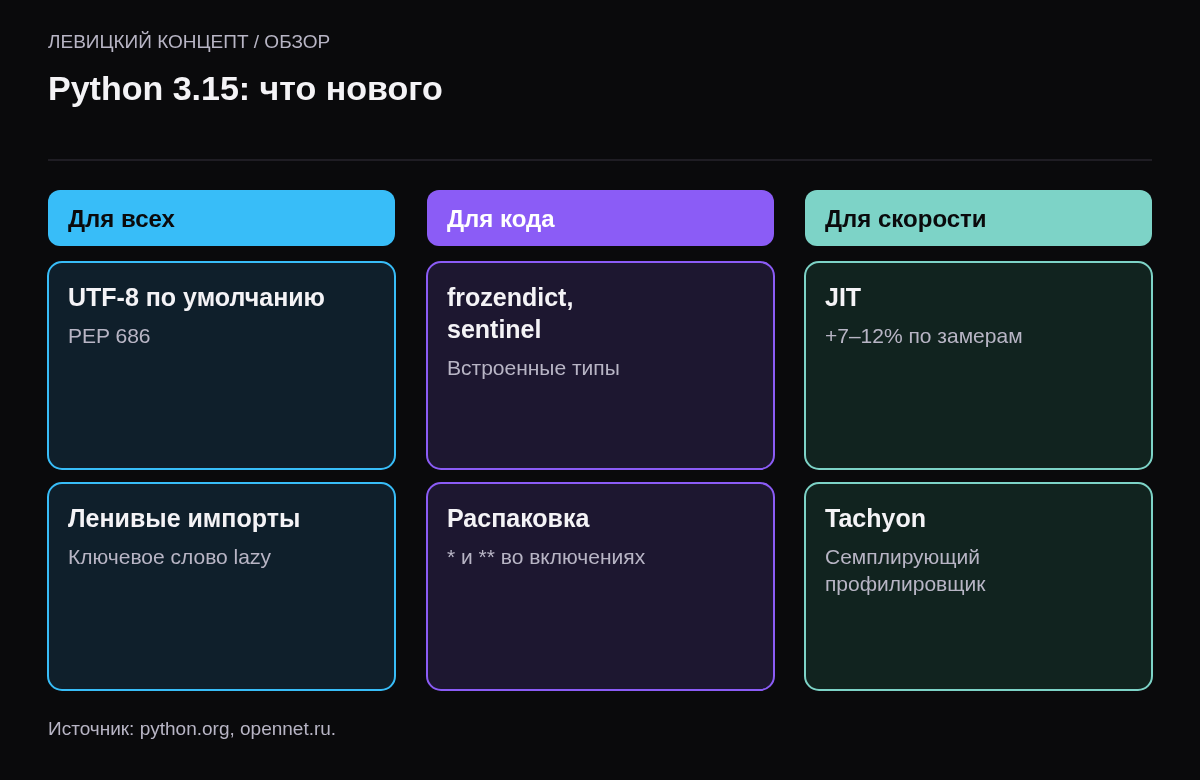Open the 'Распаковка' card

tap(600, 587)
